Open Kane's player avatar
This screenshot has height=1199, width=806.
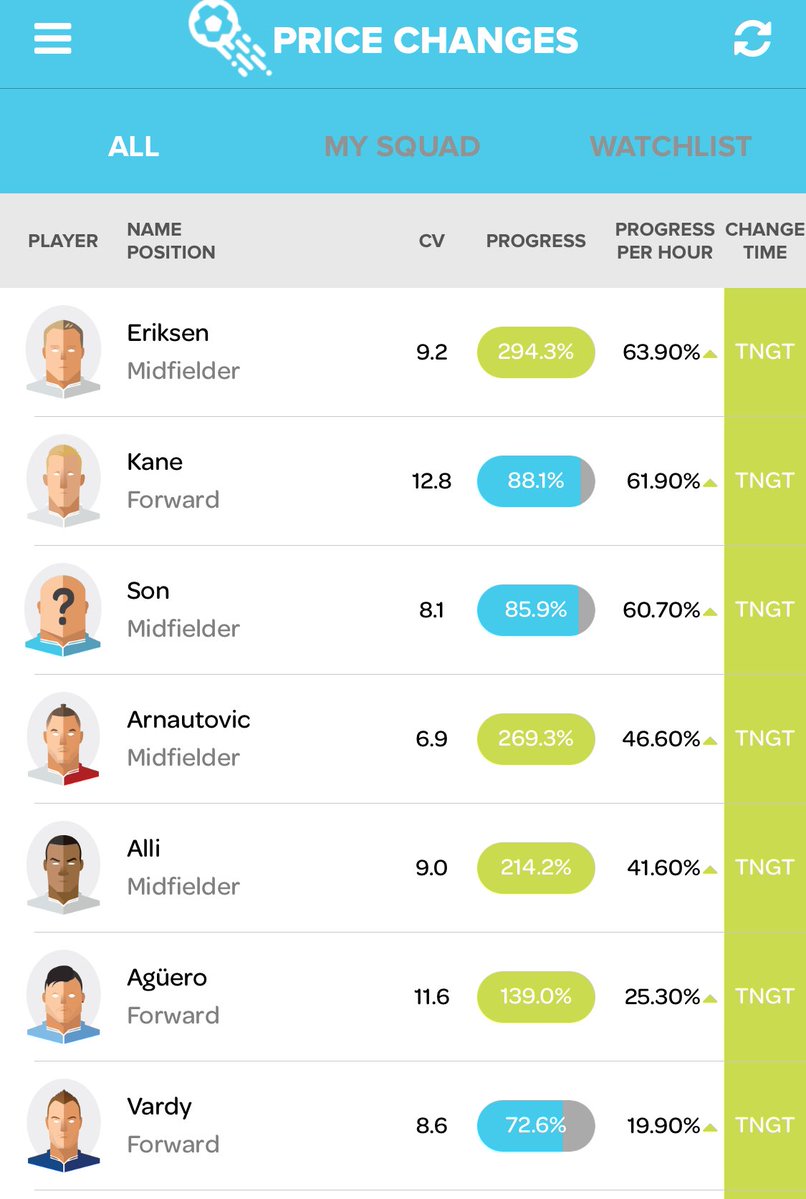coord(63,480)
